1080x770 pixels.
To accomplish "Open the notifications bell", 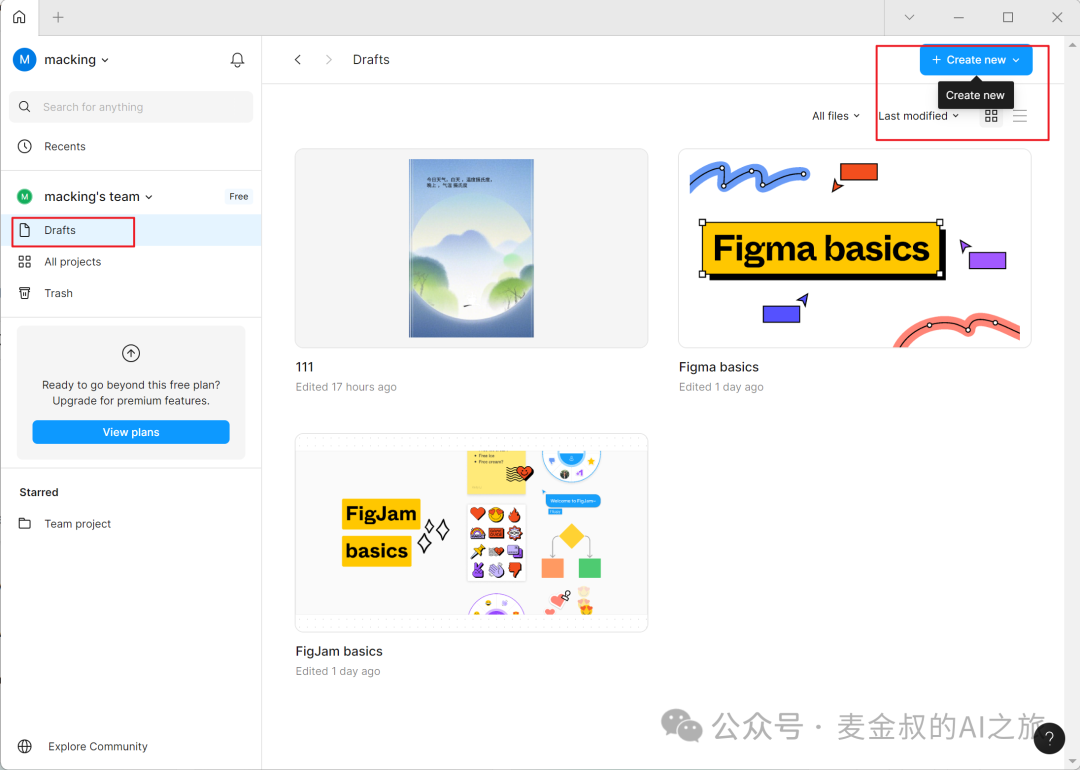I will pos(237,60).
